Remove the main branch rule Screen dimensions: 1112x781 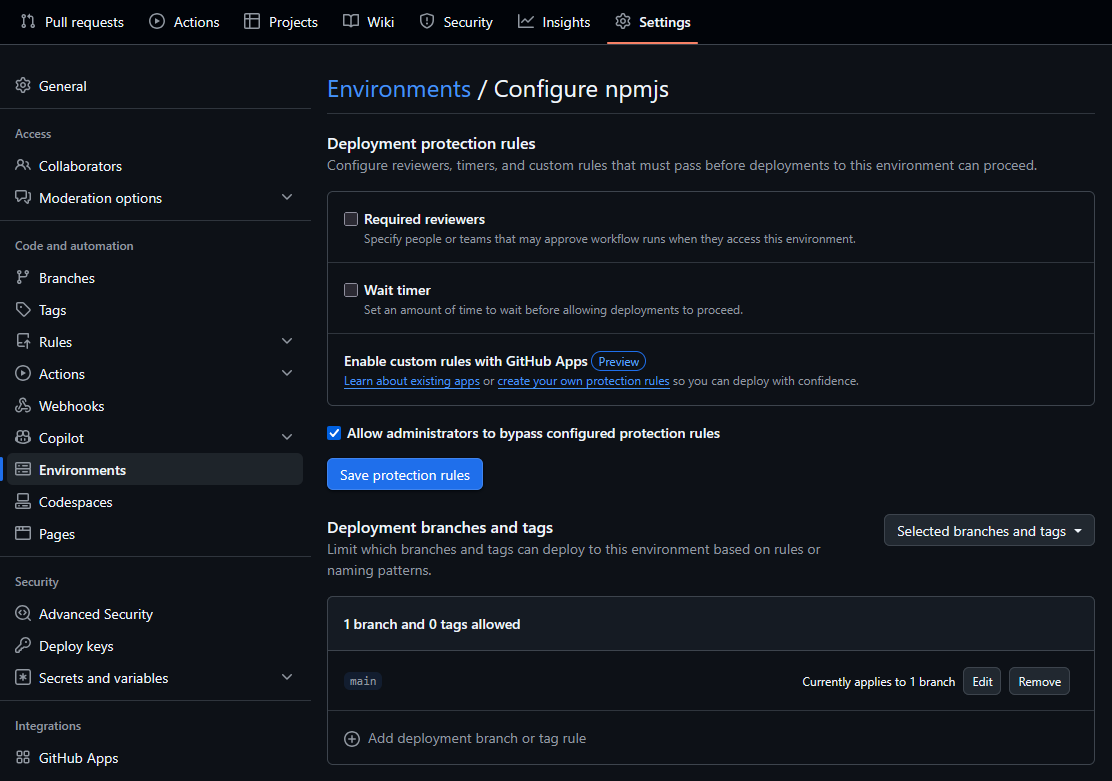[x=1039, y=681]
